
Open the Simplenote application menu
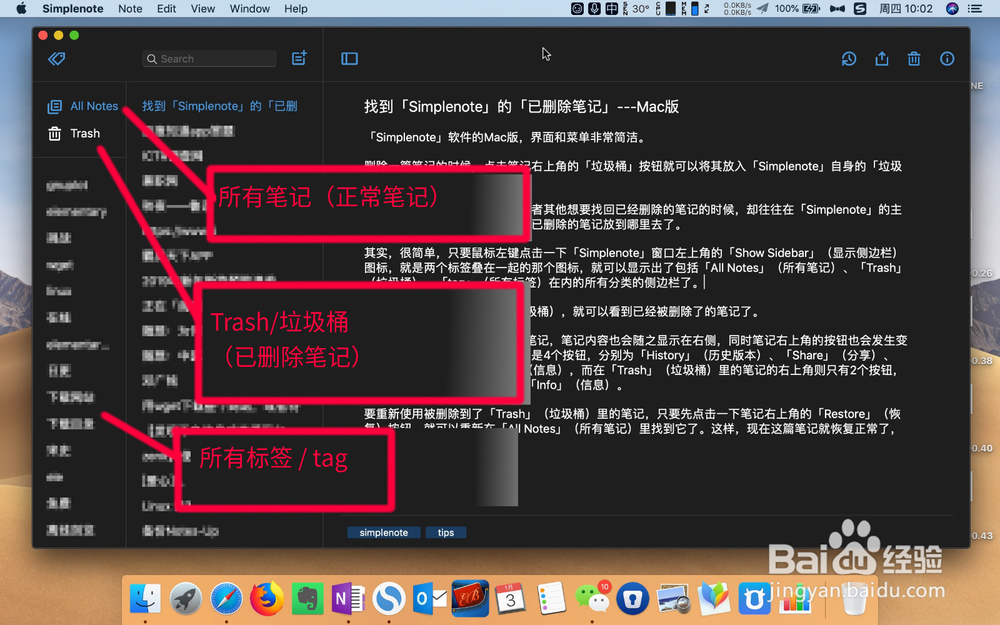[73, 8]
